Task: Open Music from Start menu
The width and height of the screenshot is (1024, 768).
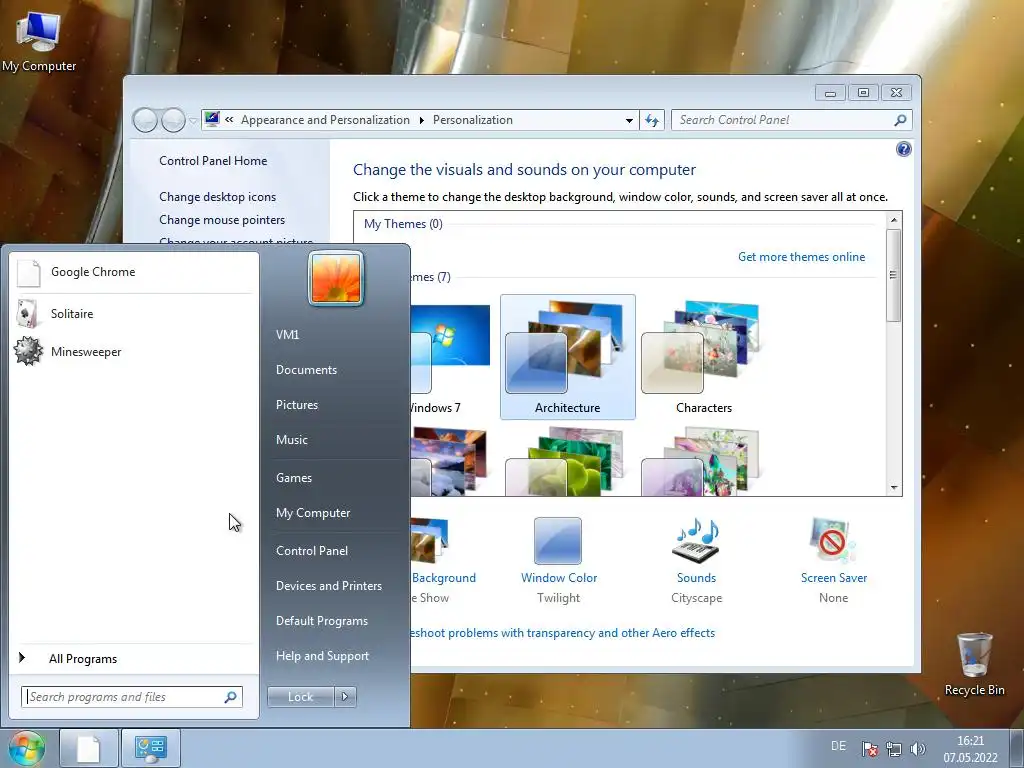Action: click(x=291, y=440)
